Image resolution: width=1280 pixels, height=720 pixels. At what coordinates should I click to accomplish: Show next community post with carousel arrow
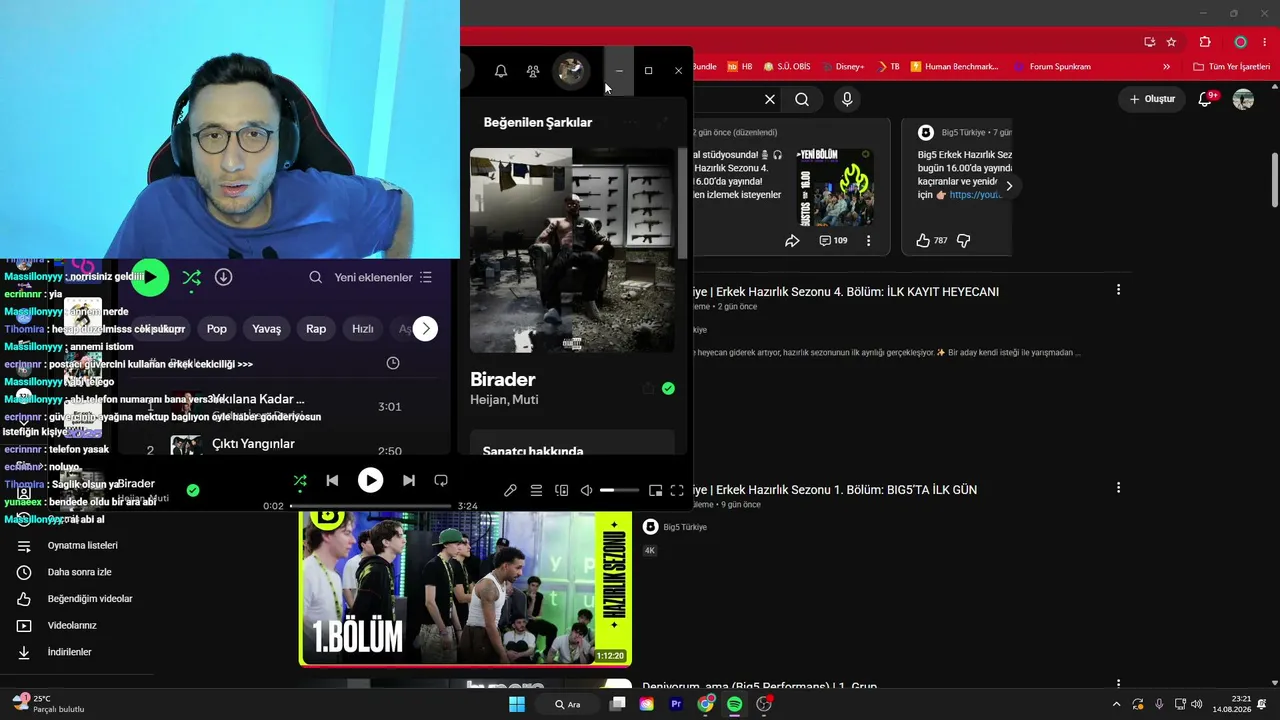pos(1009,186)
